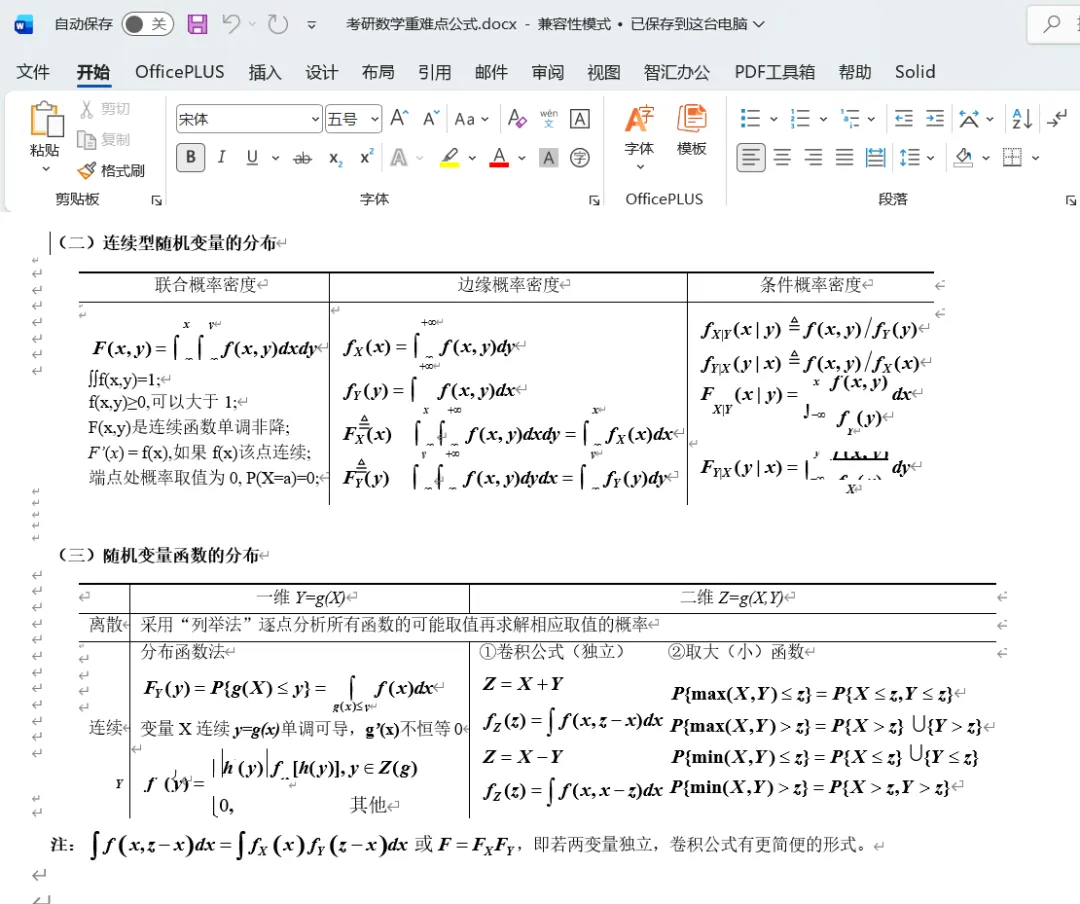Open Asian layout options
The width and height of the screenshot is (1080, 904).
(x=969, y=119)
